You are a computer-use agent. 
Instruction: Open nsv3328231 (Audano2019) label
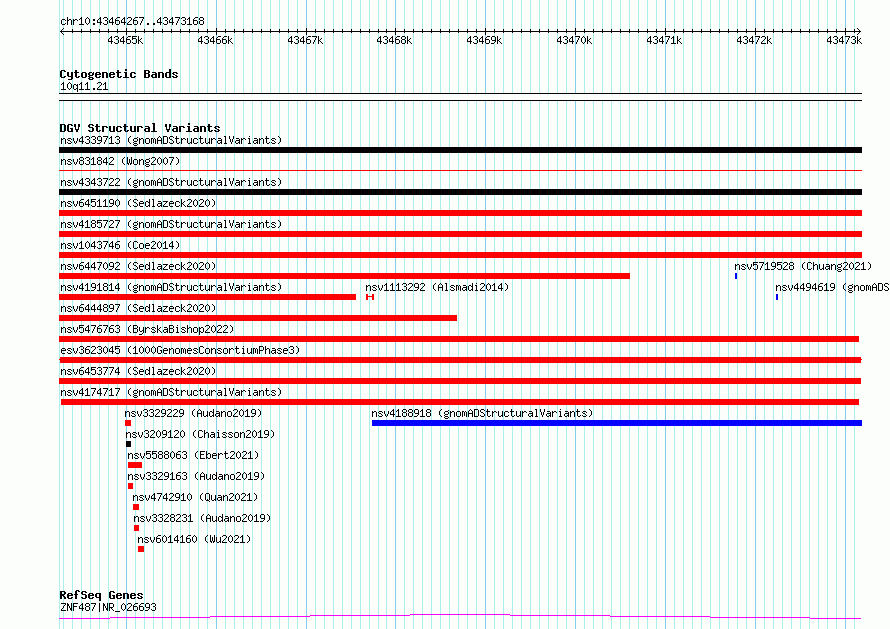point(202,518)
